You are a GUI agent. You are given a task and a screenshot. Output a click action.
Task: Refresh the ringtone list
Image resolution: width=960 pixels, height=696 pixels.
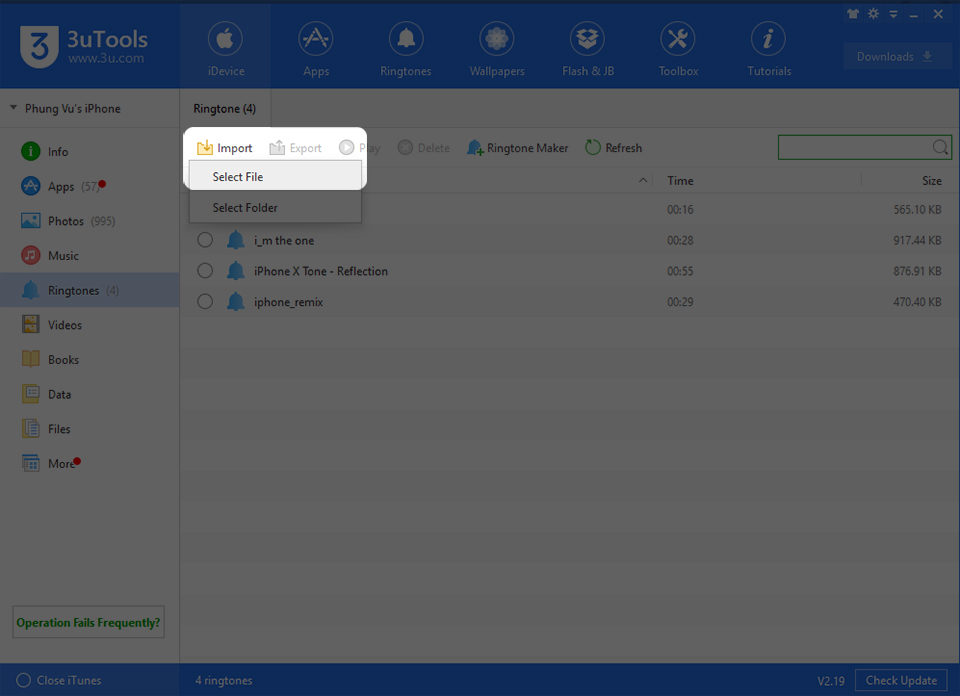[613, 148]
